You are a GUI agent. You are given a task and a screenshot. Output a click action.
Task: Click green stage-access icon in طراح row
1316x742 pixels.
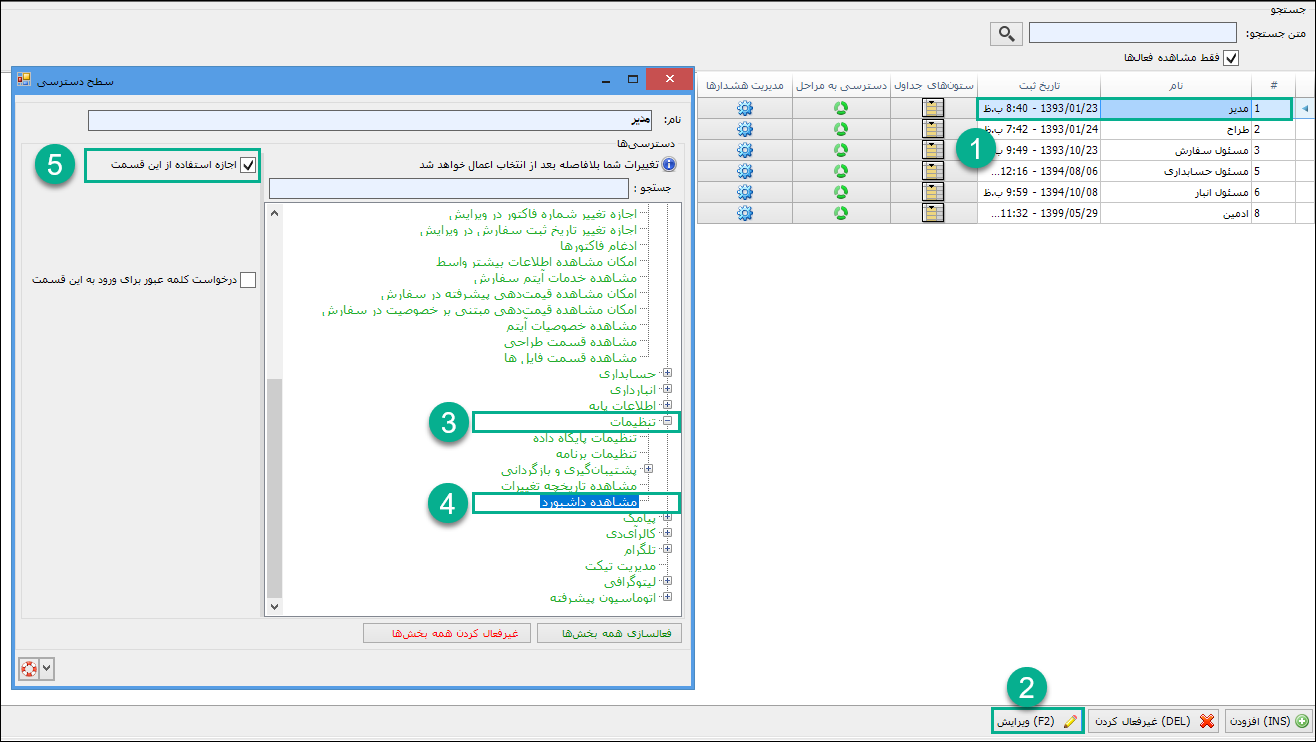[x=841, y=129]
